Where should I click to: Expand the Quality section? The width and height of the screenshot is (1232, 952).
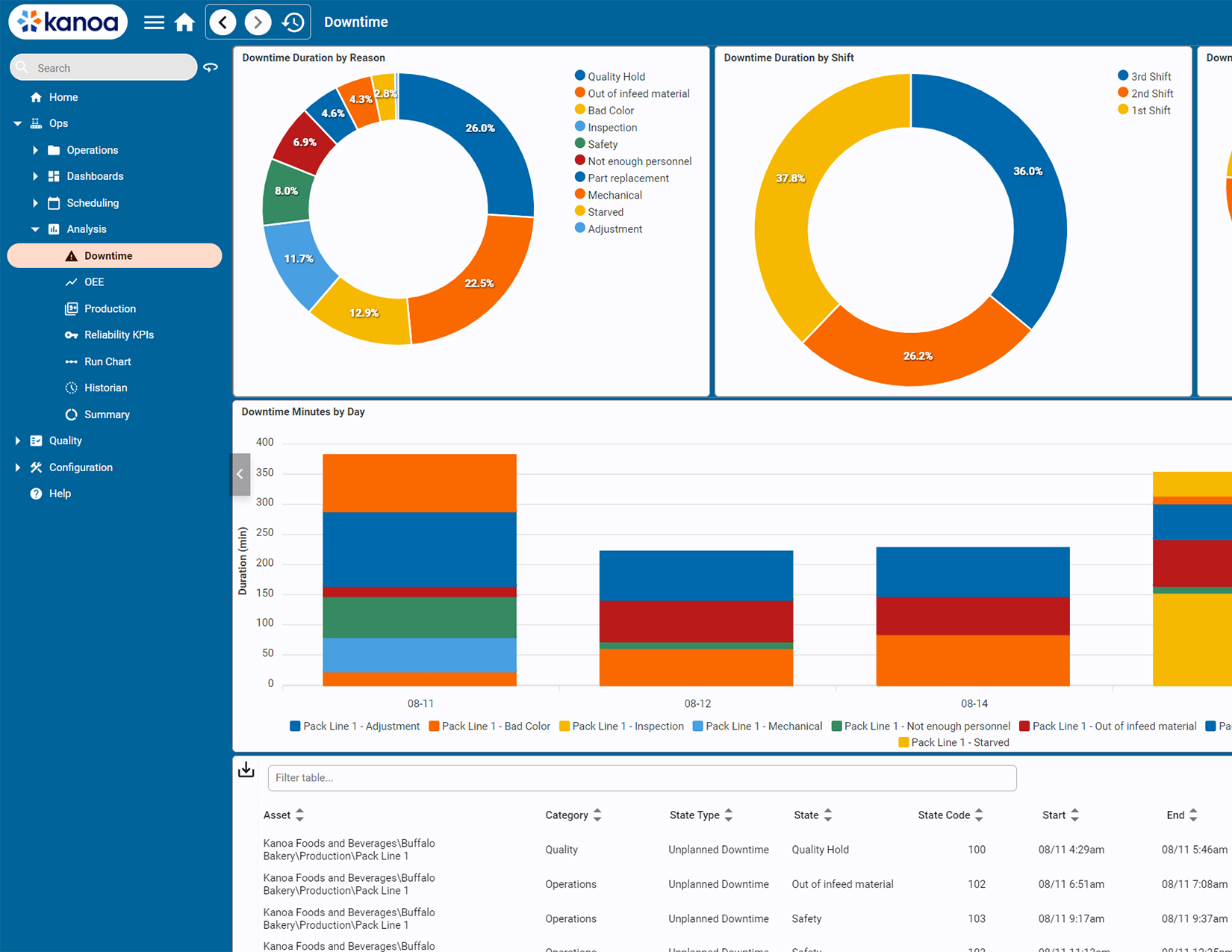click(17, 441)
